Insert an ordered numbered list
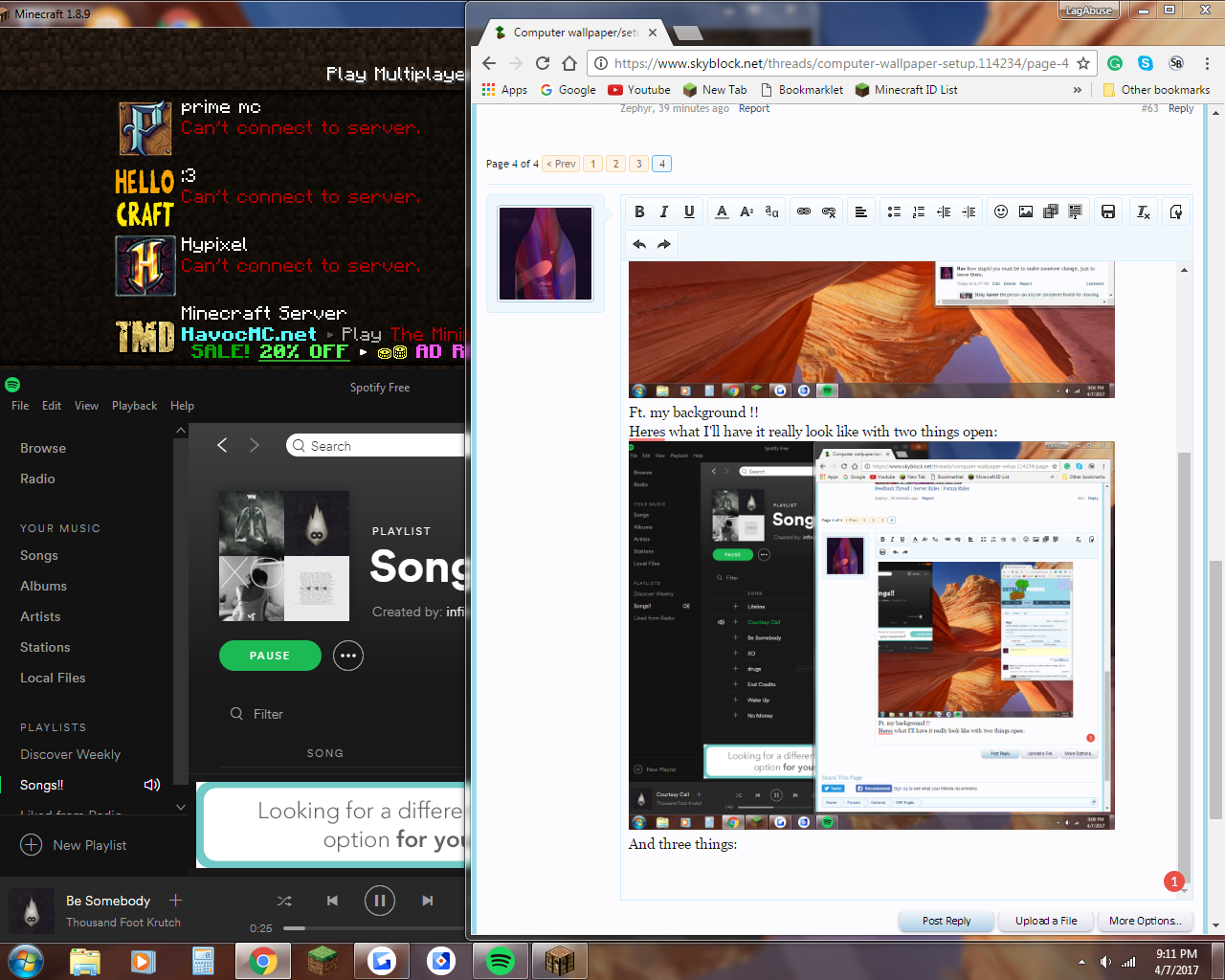Screen dimensions: 1225x980 [x=919, y=212]
